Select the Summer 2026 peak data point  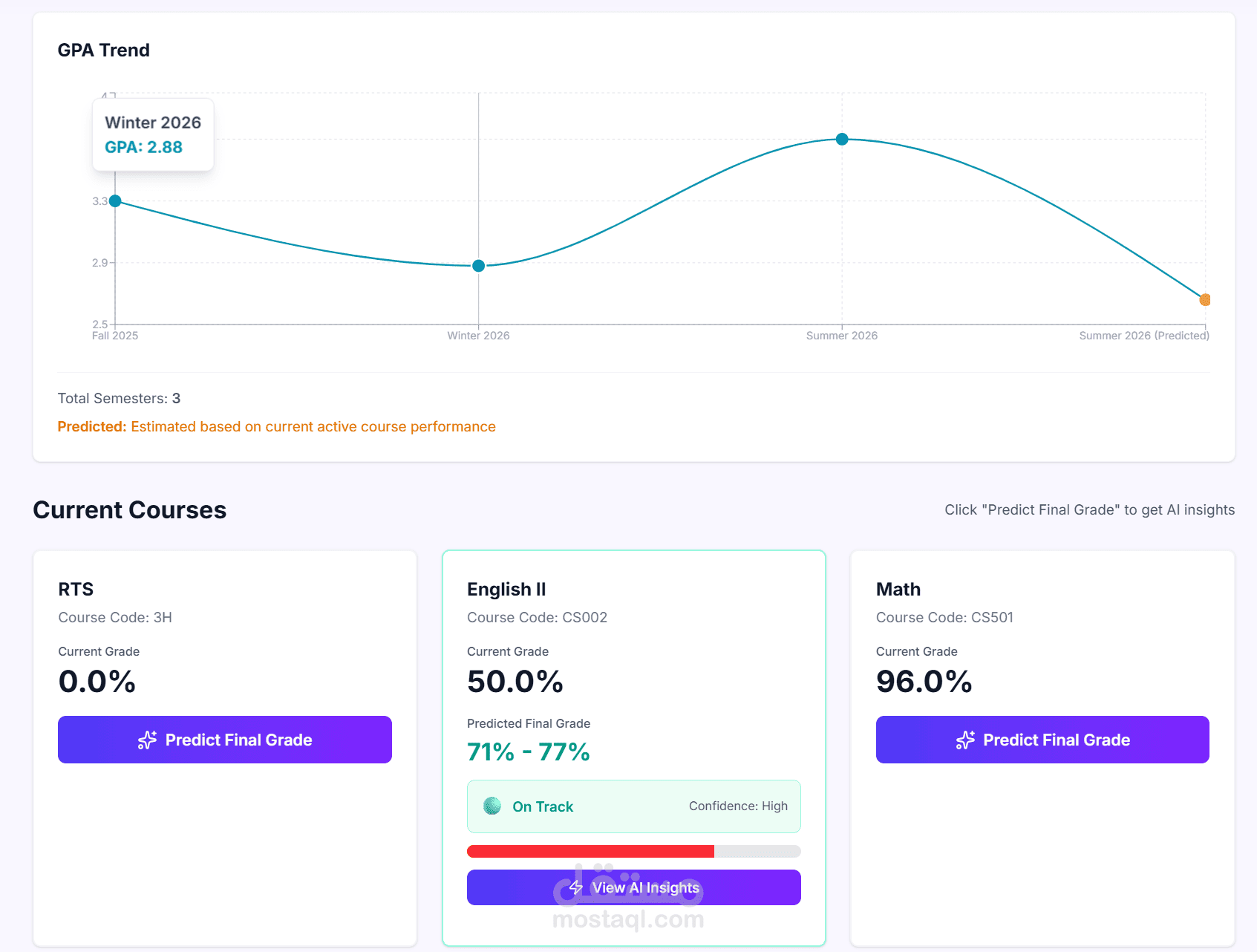pos(842,139)
